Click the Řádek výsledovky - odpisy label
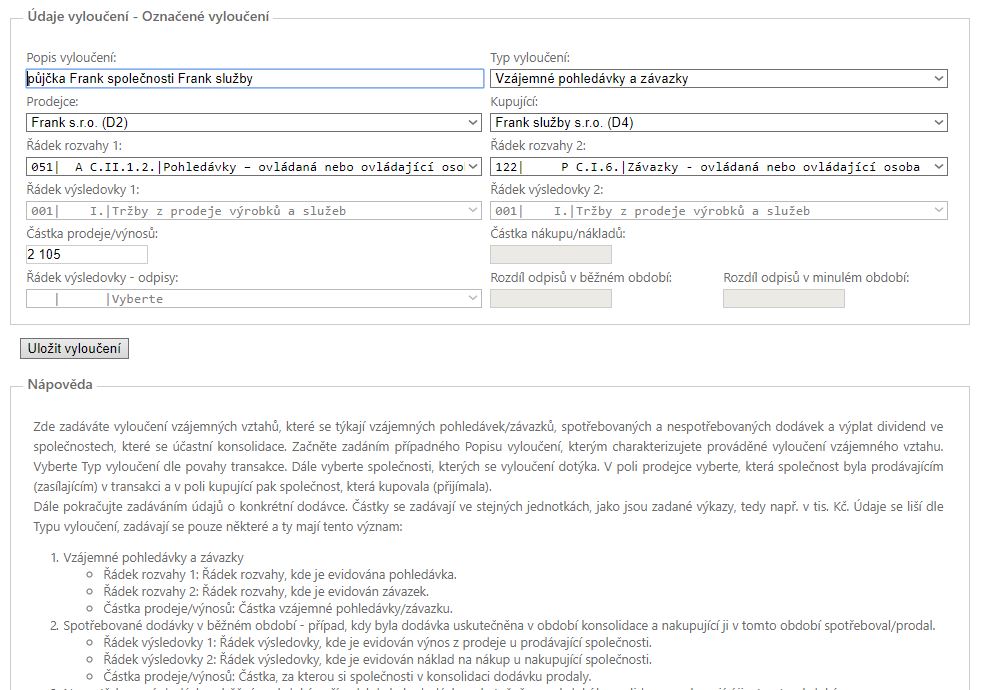The image size is (984, 690). 102,278
